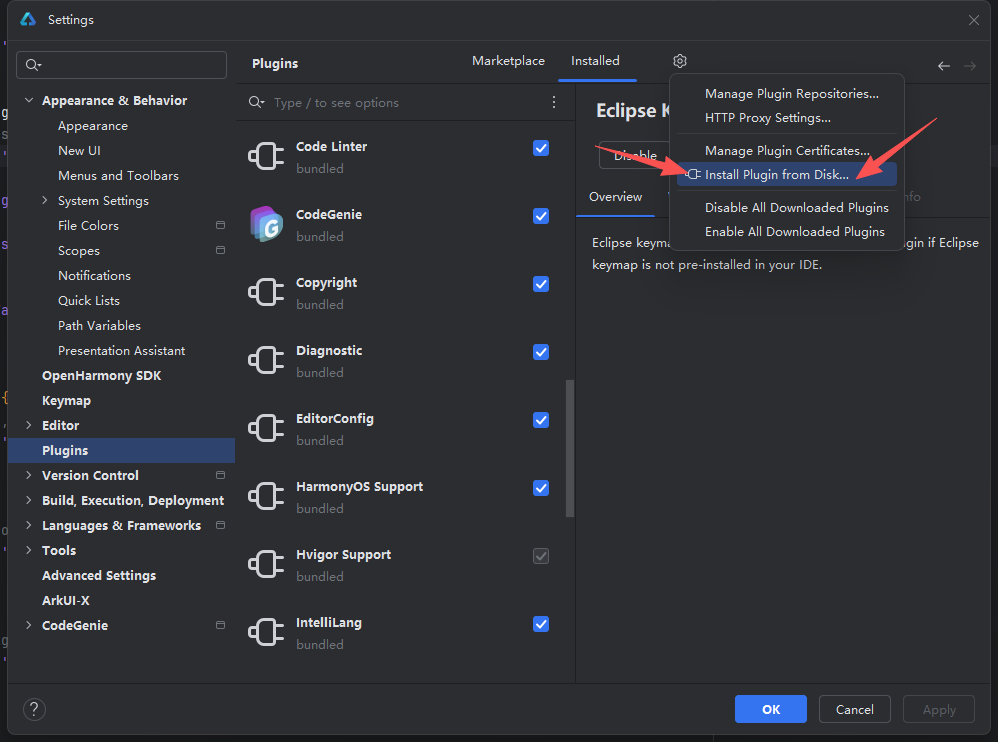998x742 pixels.
Task: Open the New UI settings page
Action: click(x=79, y=150)
